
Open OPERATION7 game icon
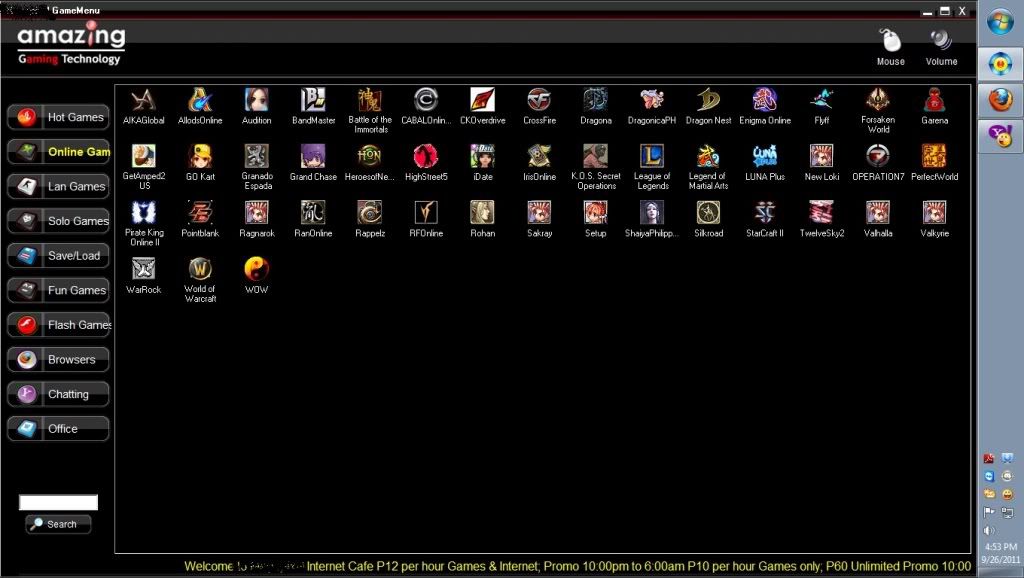[878, 157]
